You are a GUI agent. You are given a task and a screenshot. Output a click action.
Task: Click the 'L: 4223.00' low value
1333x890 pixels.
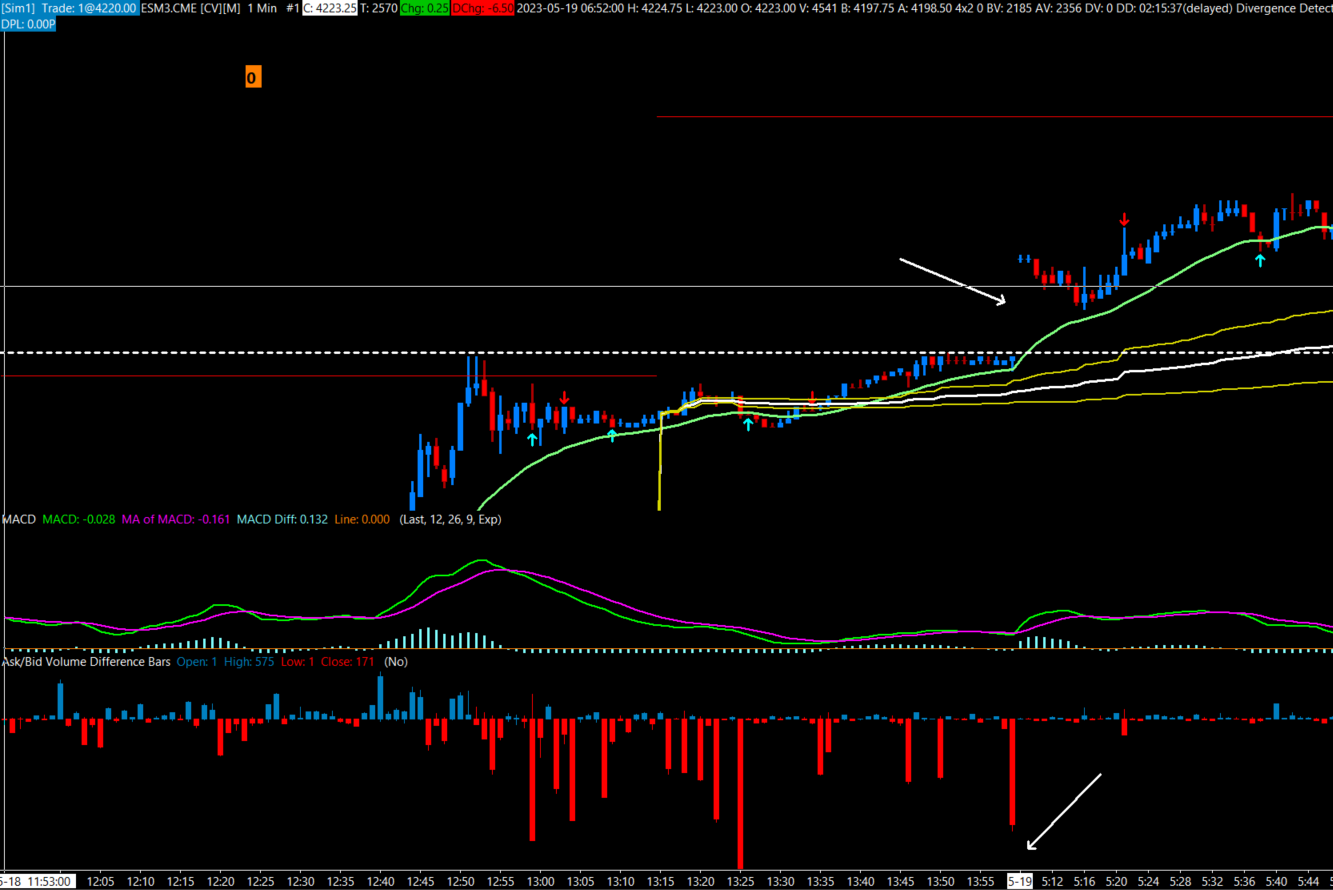tap(712, 8)
